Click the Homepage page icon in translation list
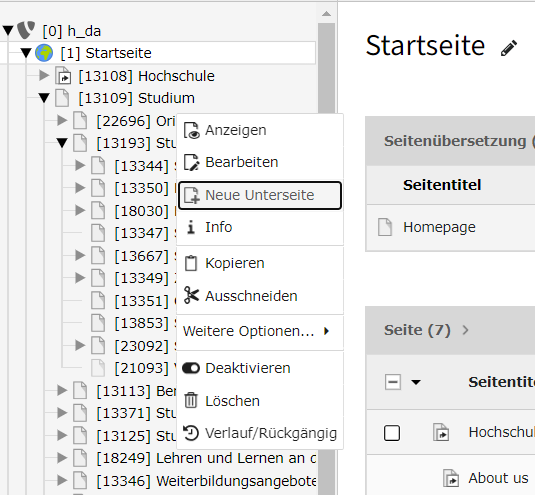 point(385,227)
